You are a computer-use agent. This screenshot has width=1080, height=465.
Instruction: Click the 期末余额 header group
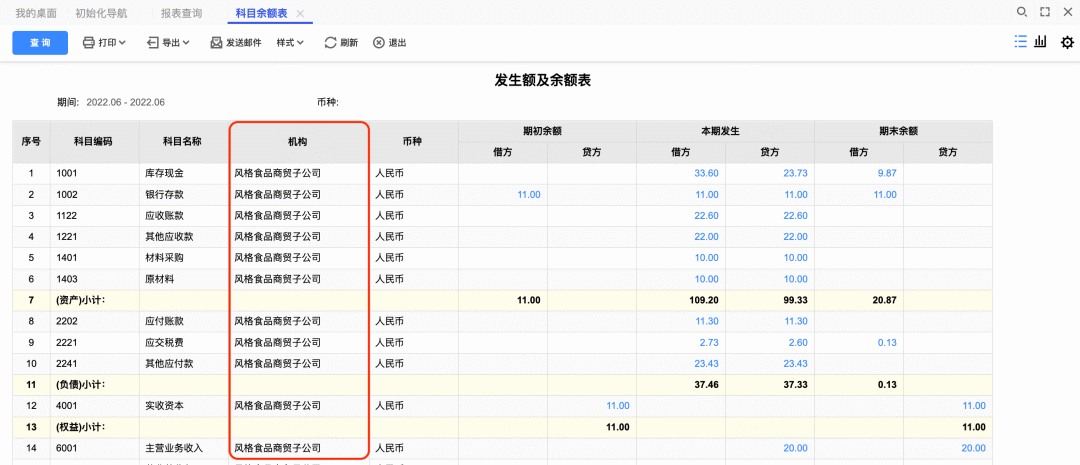click(x=904, y=130)
